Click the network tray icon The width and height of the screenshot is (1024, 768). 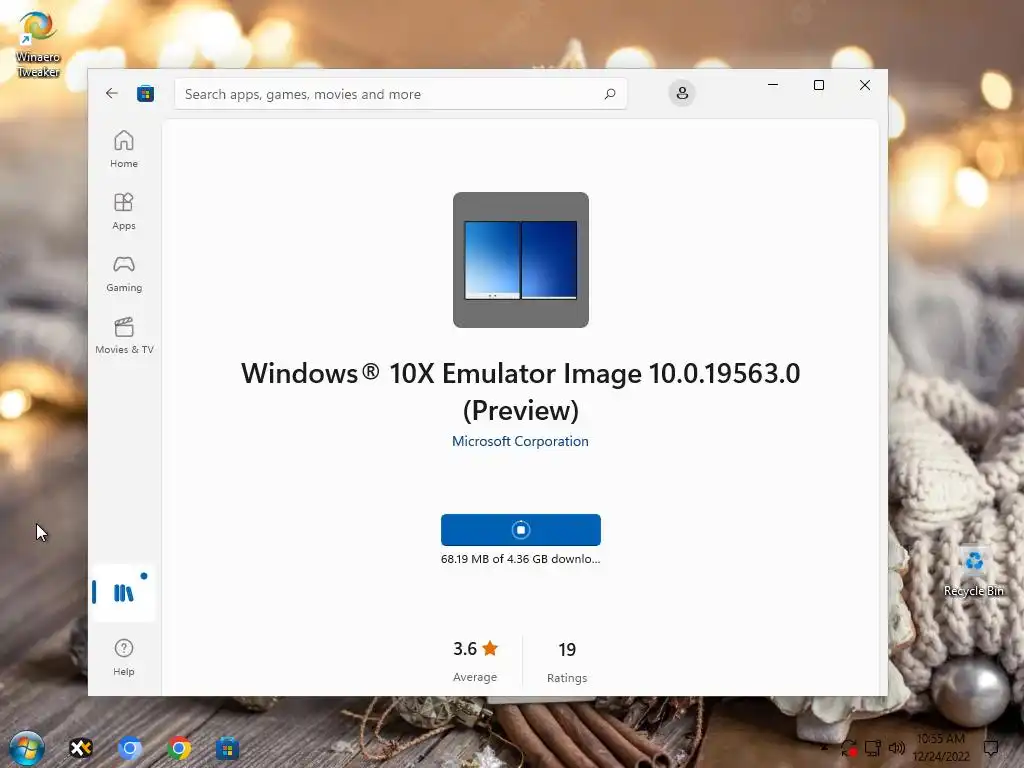[x=872, y=748]
